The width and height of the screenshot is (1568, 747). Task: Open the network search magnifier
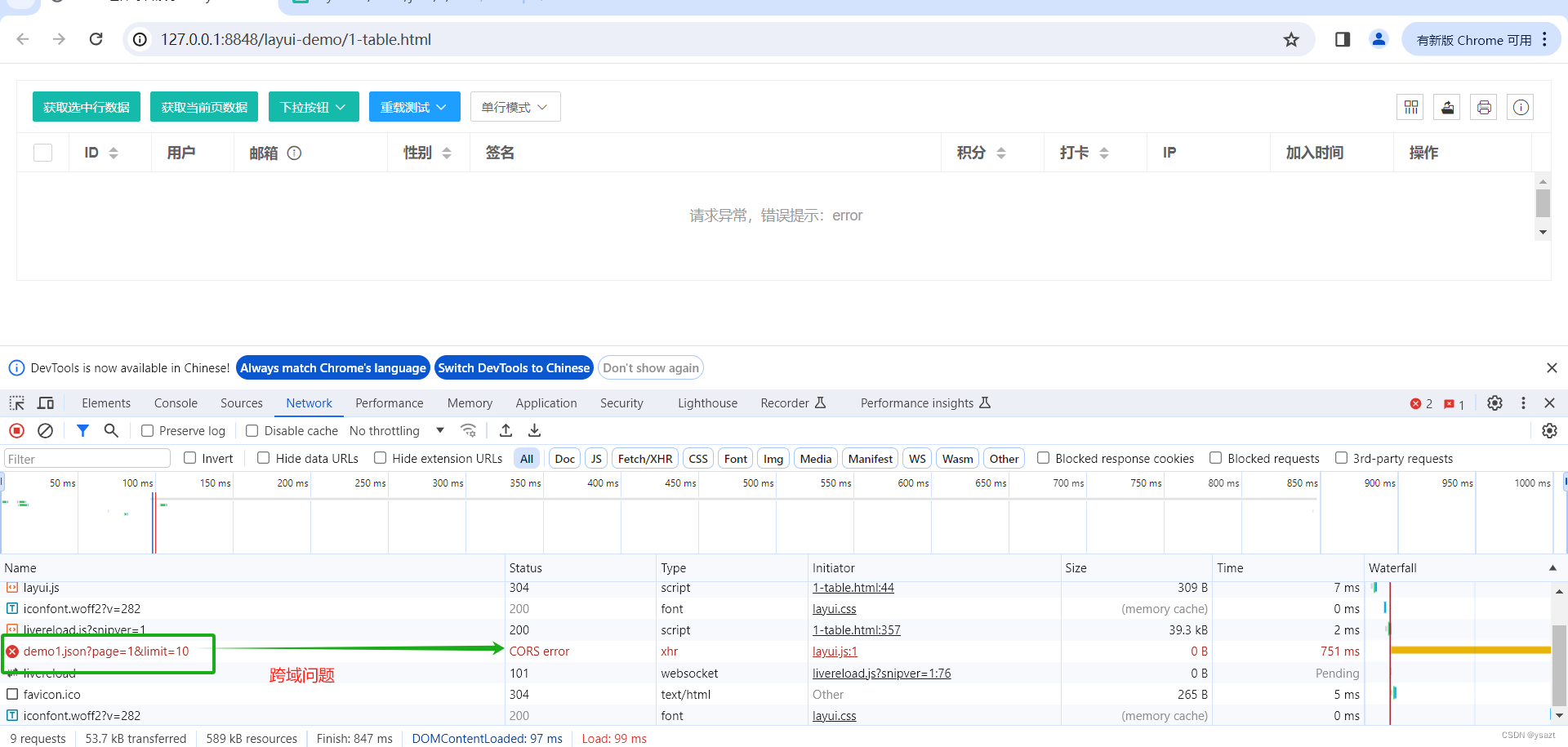pyautogui.click(x=111, y=430)
